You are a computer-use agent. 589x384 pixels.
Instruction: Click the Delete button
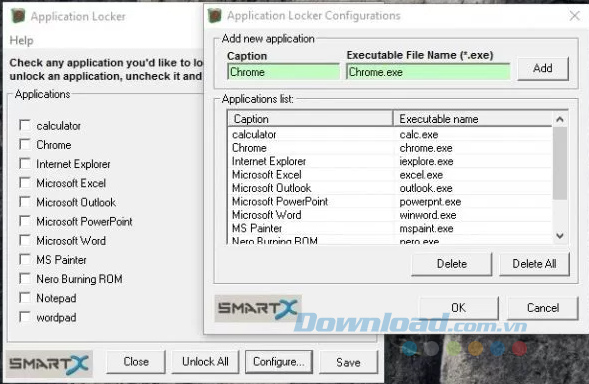point(452,264)
